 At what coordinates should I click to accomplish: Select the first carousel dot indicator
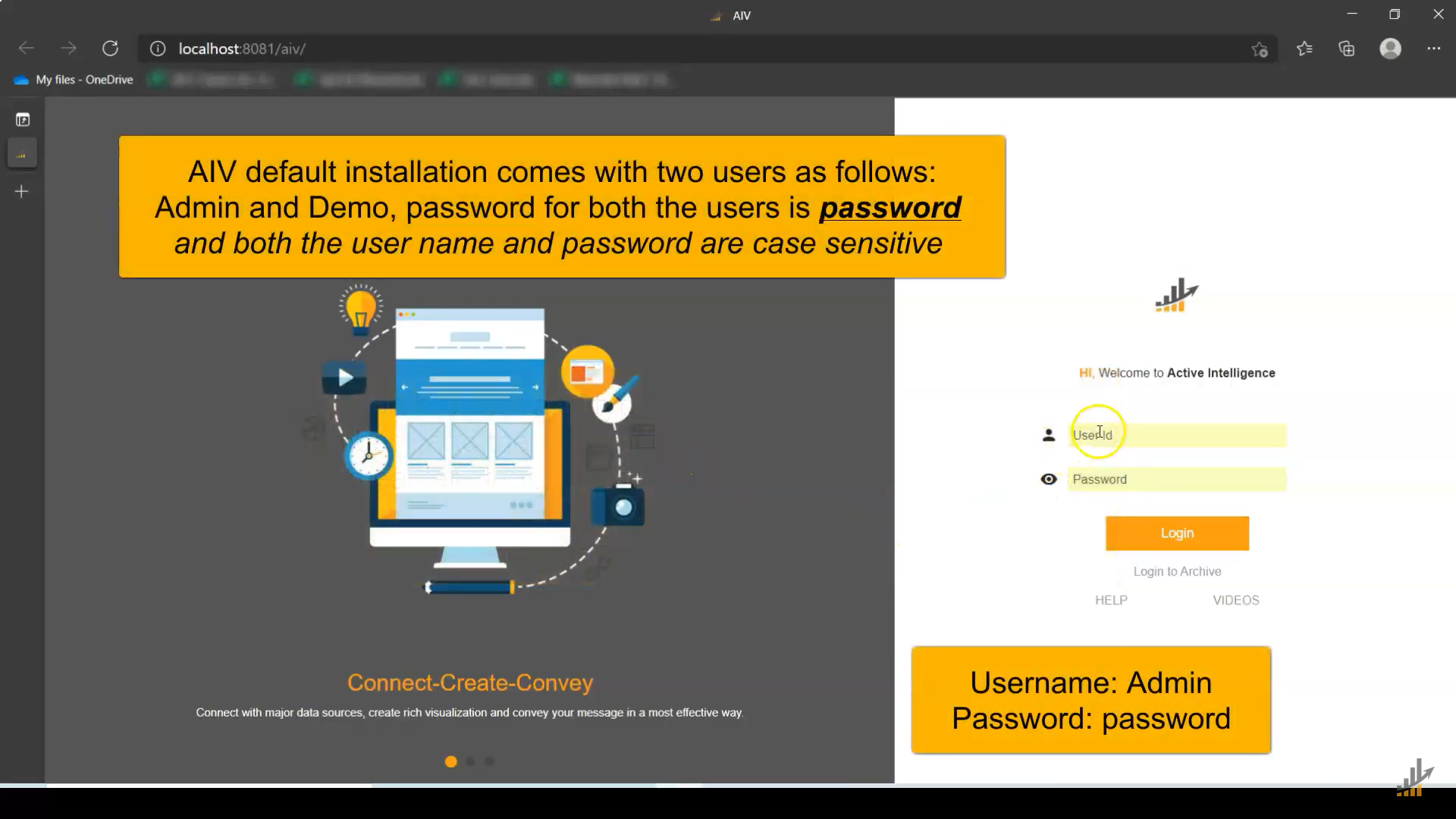[451, 761]
